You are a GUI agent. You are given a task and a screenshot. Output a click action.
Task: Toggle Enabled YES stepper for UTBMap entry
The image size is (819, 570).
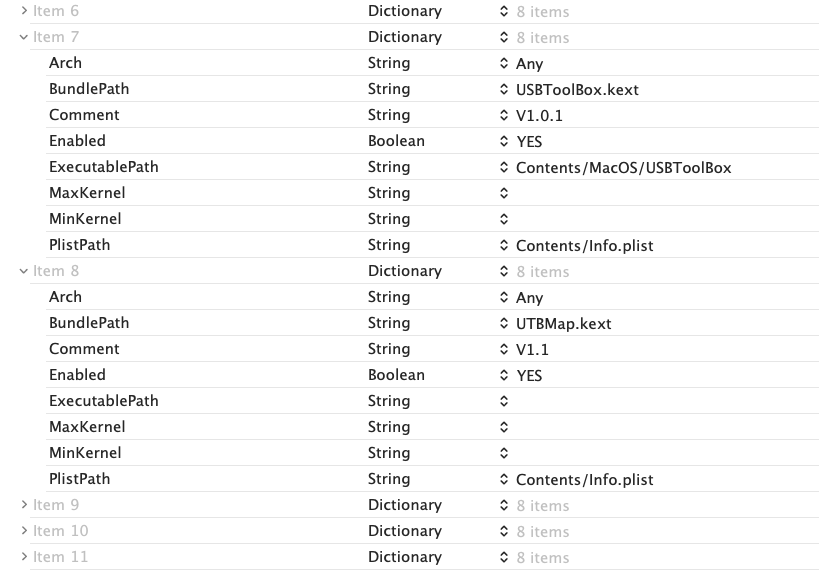click(505, 375)
